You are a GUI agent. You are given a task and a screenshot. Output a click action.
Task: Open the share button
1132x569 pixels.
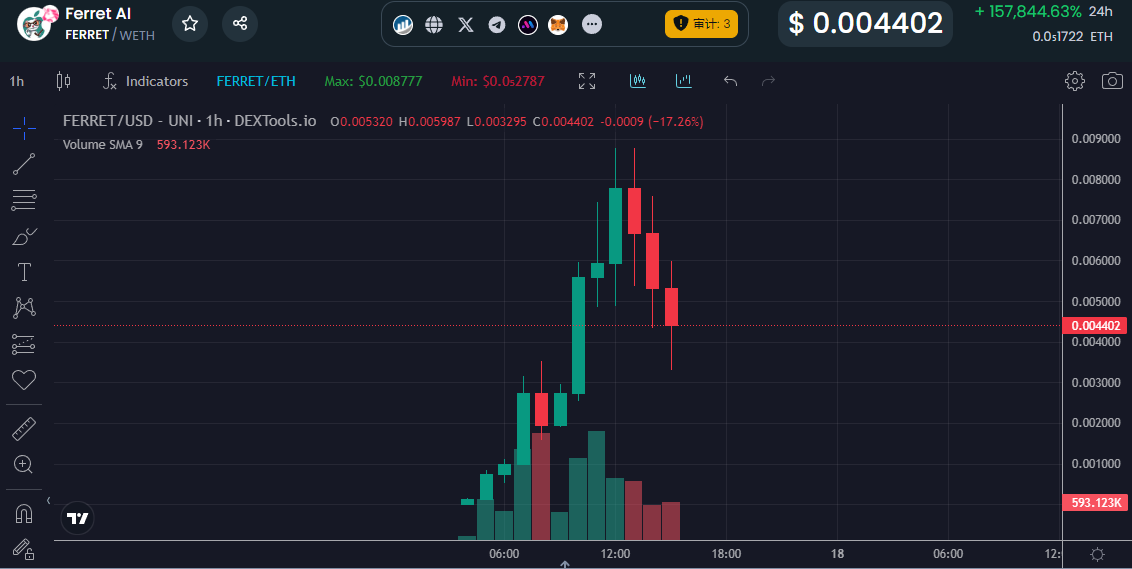[240, 24]
